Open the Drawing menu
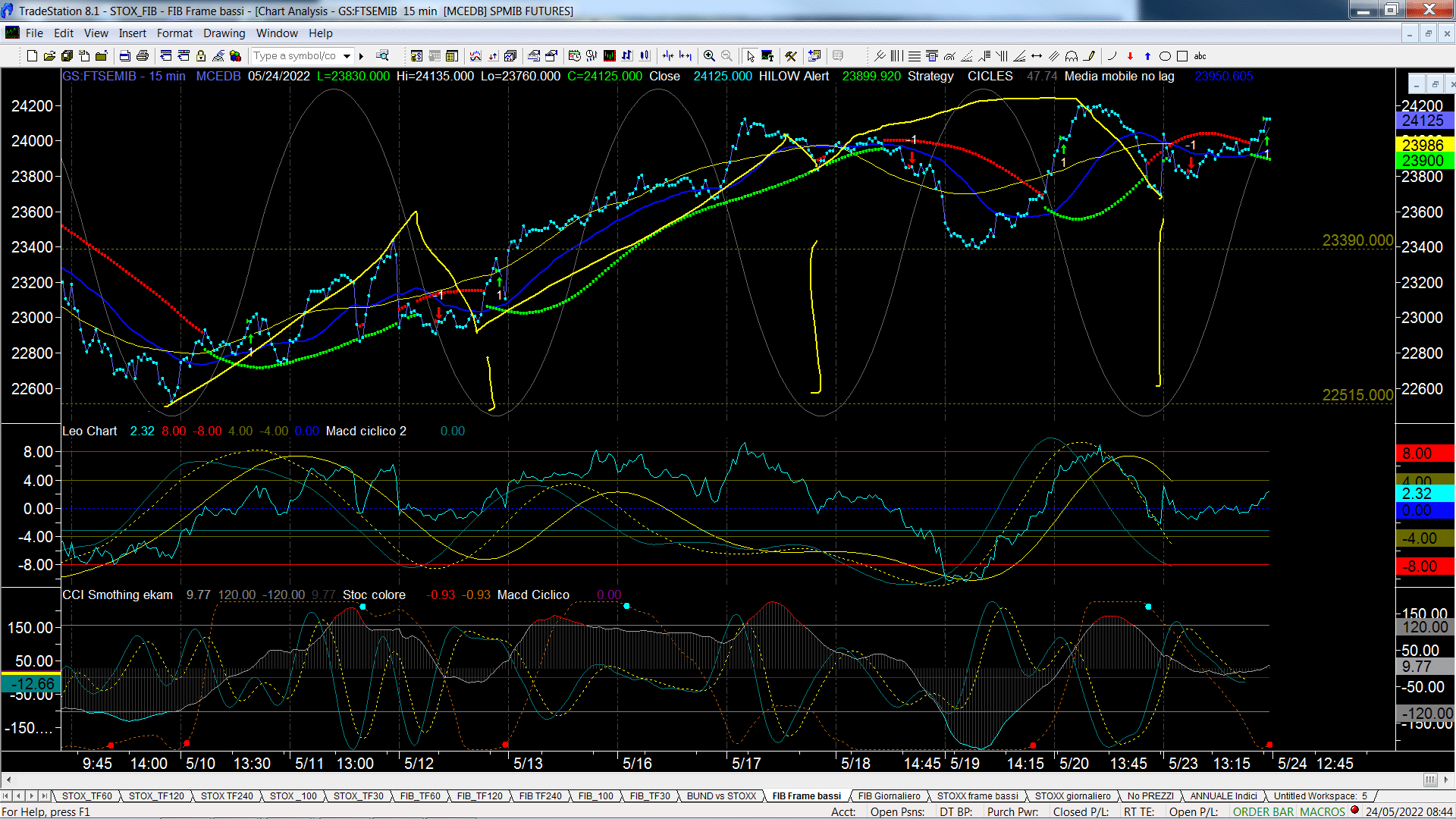Image resolution: width=1456 pixels, height=819 pixels. (x=224, y=33)
